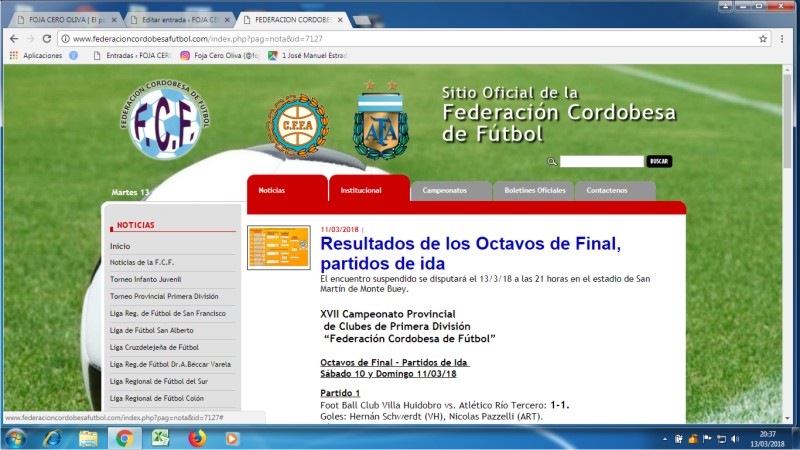Viewport: 800px width, 450px height.
Task: Click into the site search field
Action: pyautogui.click(x=602, y=161)
